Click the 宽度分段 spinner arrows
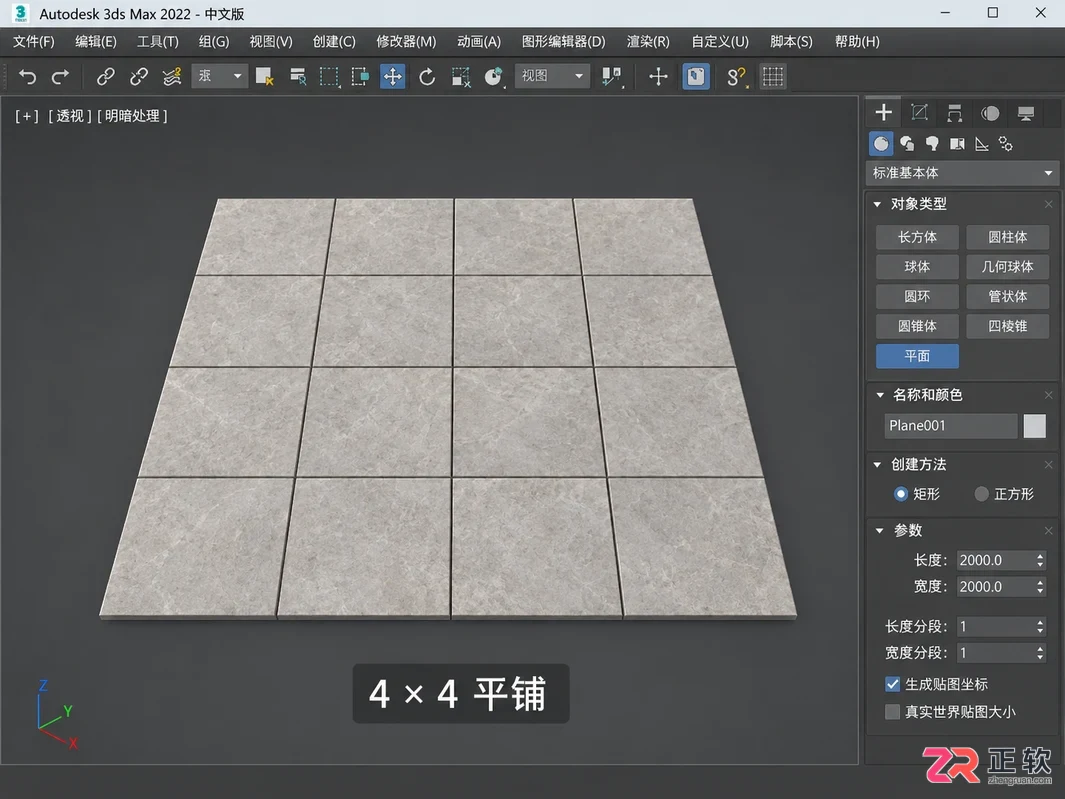The image size is (1065, 799). pyautogui.click(x=1040, y=653)
